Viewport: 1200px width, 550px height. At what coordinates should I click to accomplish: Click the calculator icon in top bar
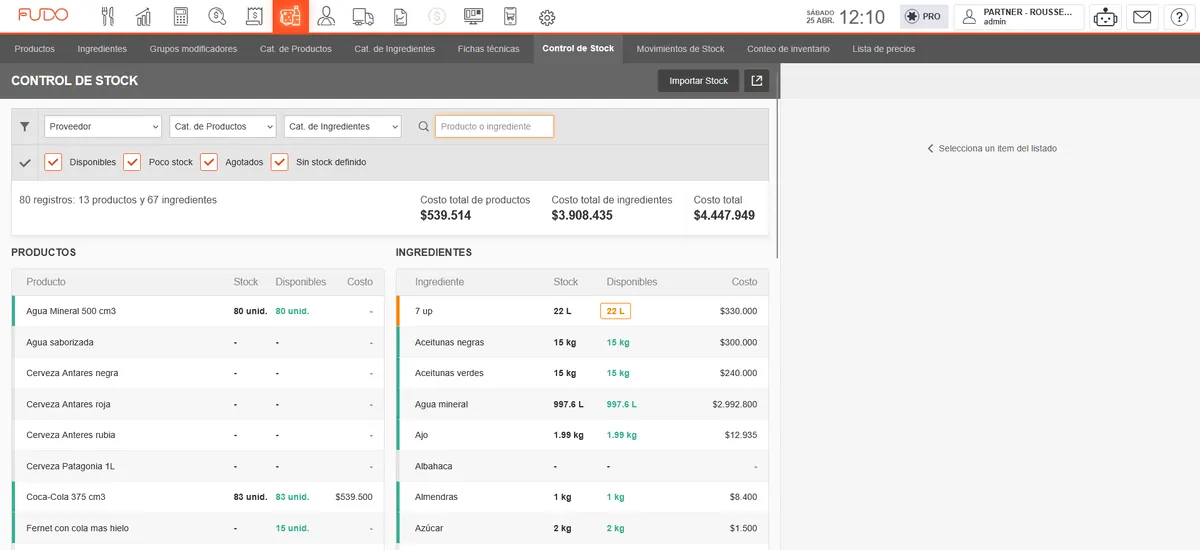(181, 17)
